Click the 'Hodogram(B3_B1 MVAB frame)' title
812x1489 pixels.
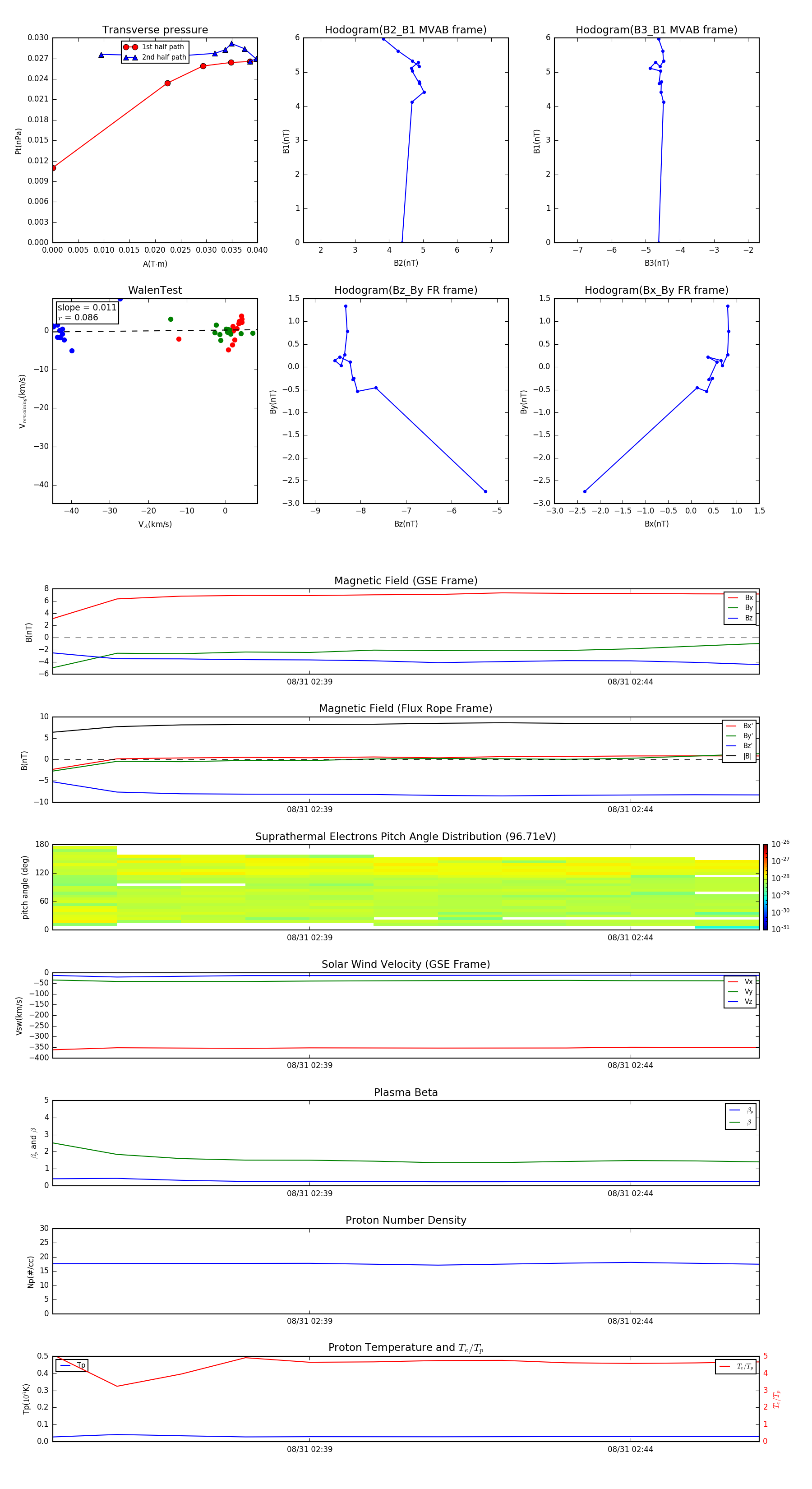[656, 30]
